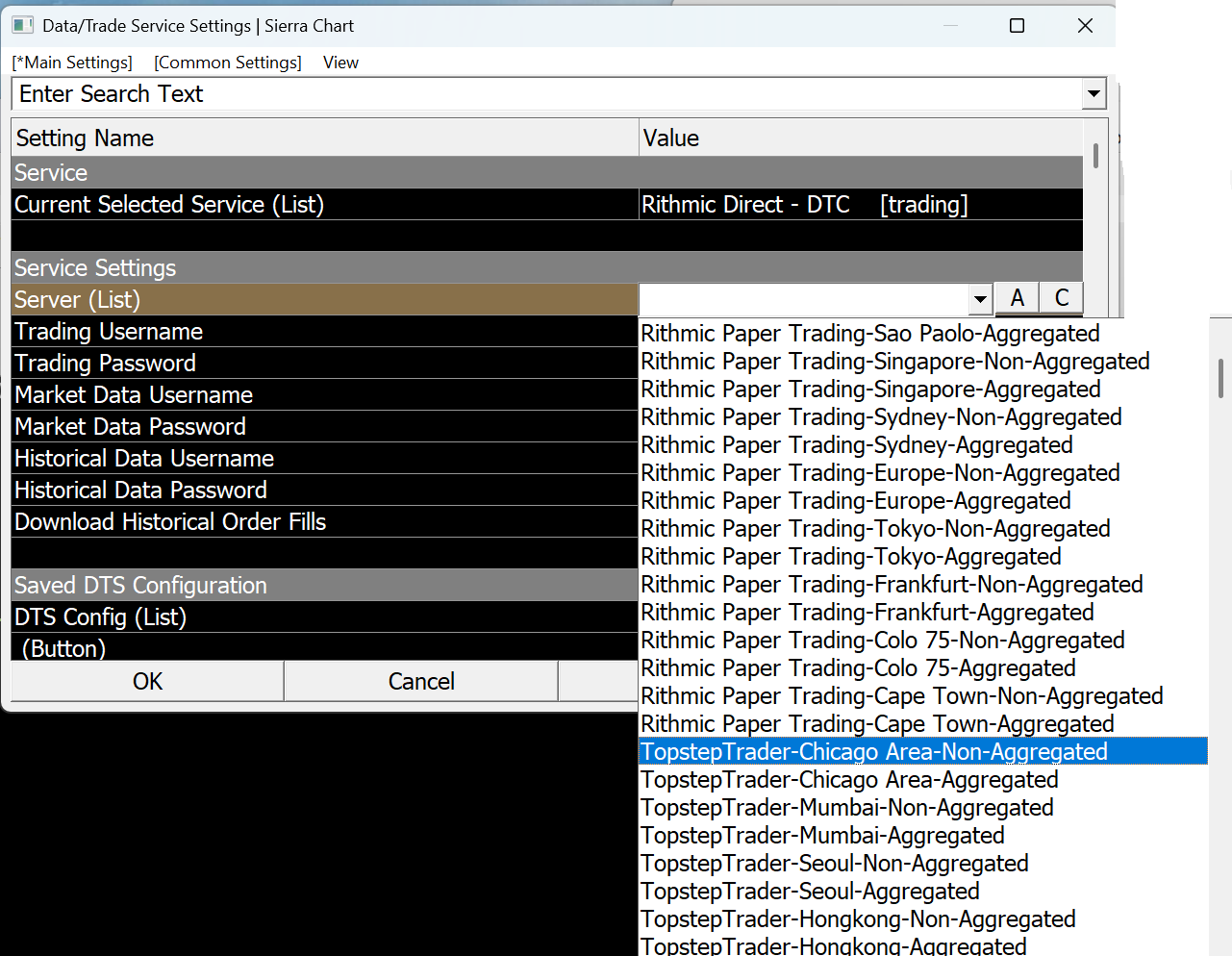
Task: Click the C button beside Server list
Action: [1062, 298]
